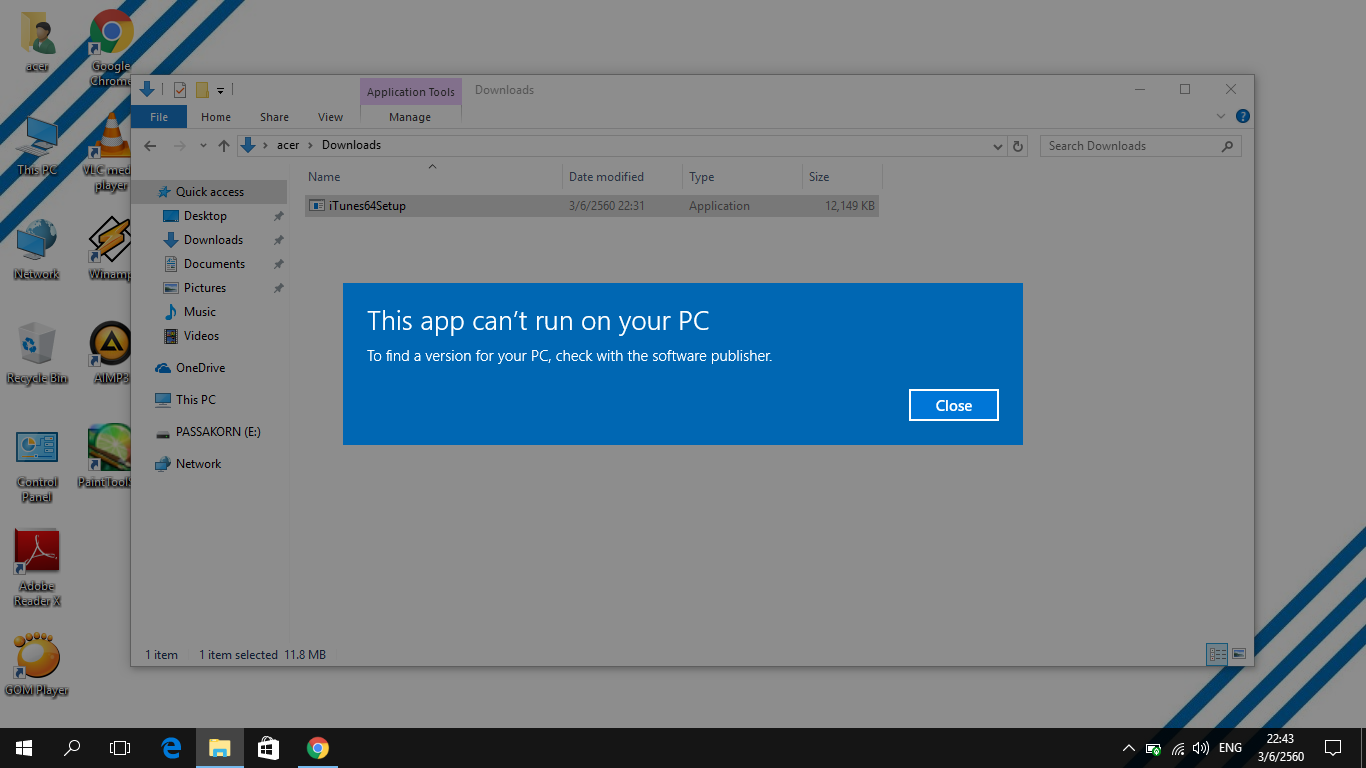Open Network in the navigation pane
The image size is (1366, 768).
tap(198, 464)
